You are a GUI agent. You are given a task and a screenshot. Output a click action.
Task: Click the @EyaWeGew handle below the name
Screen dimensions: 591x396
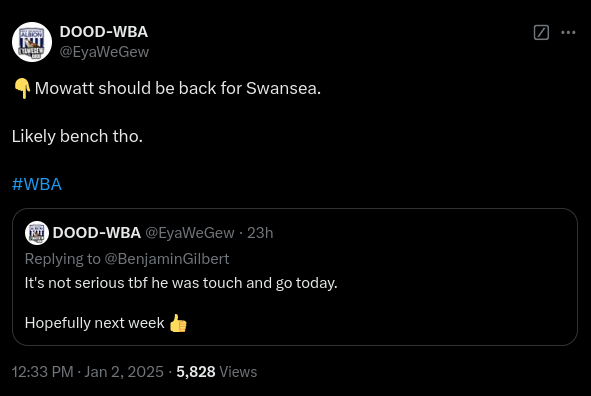pyautogui.click(x=104, y=52)
